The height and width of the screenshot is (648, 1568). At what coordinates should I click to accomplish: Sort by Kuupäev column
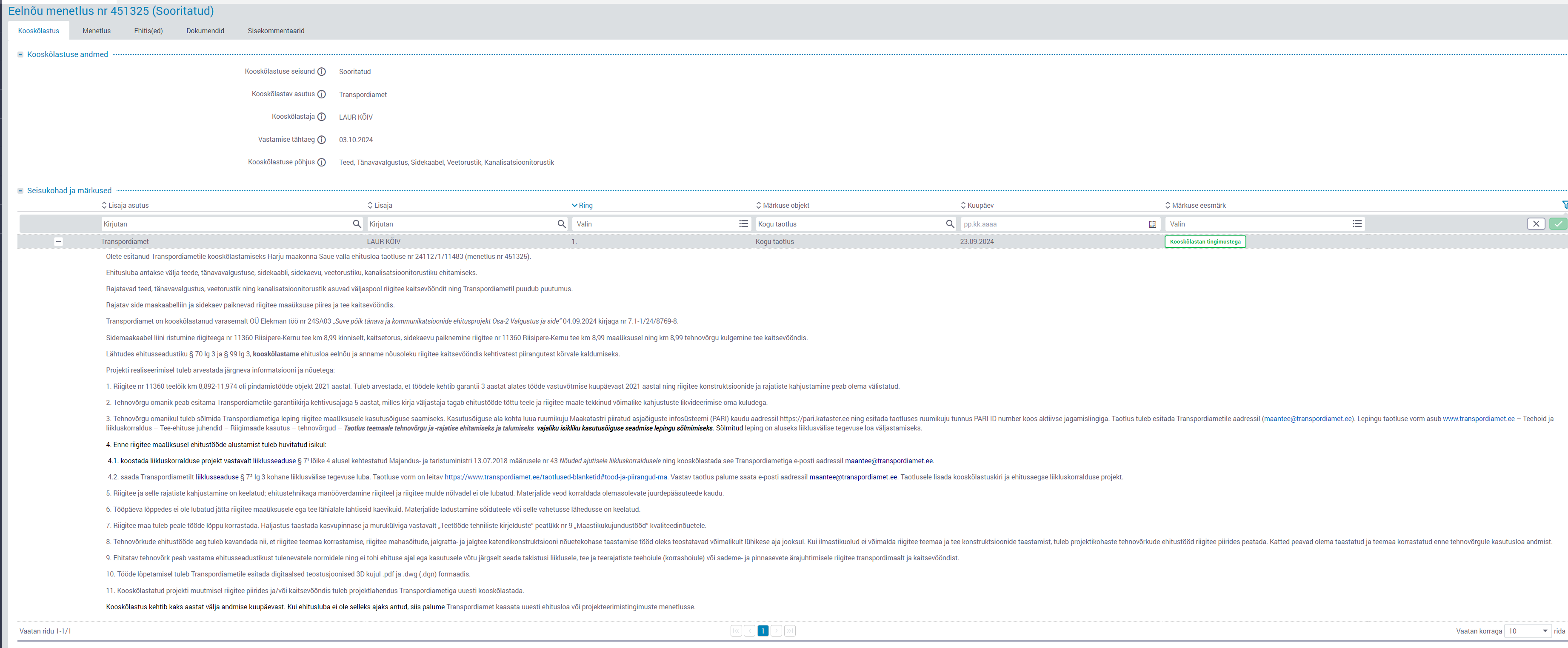tap(977, 205)
